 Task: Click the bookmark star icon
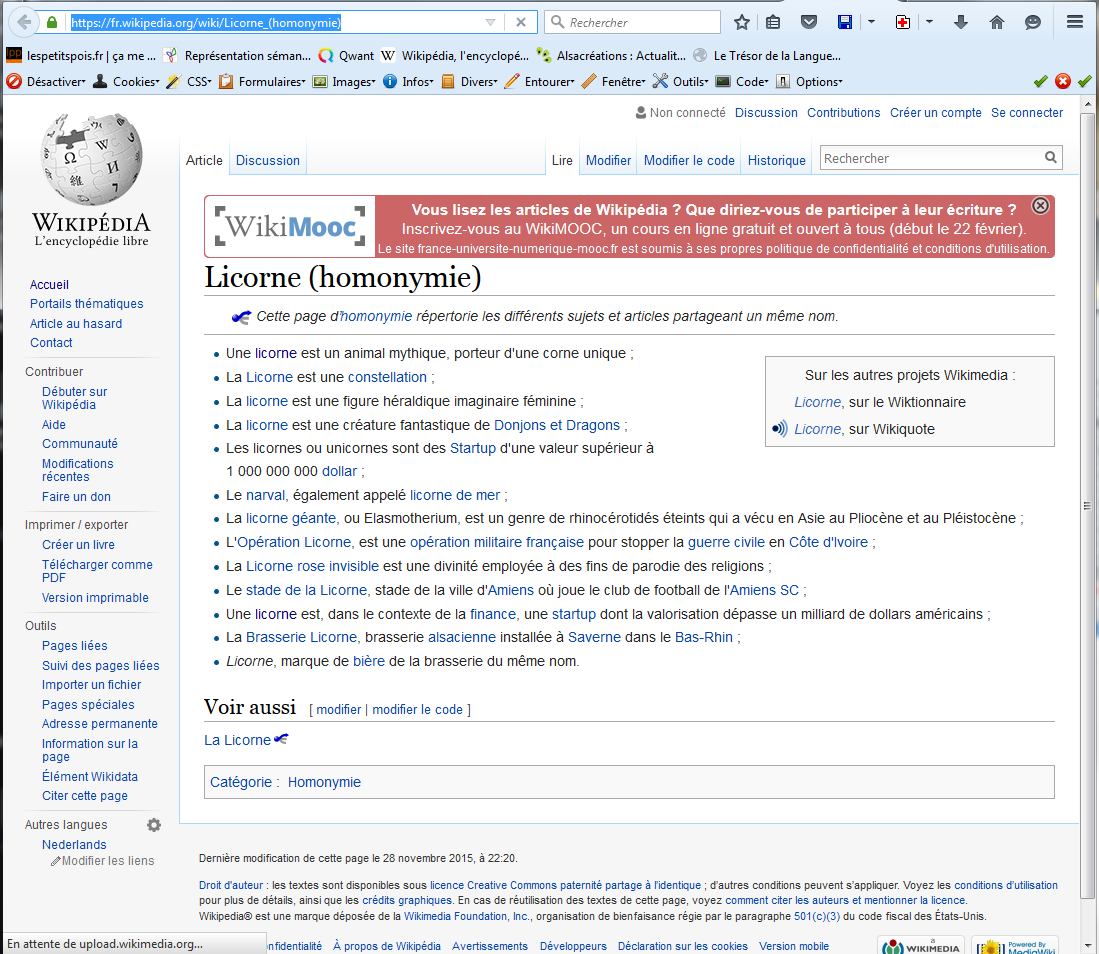[742, 22]
